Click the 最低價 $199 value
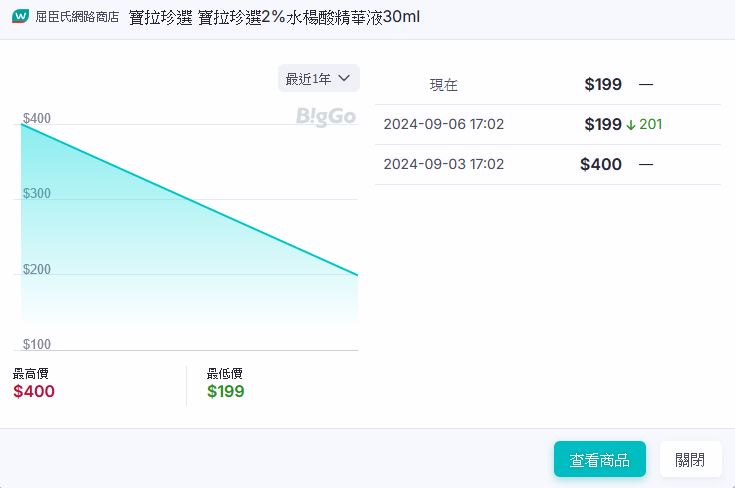Image resolution: width=735 pixels, height=488 pixels. [225, 391]
